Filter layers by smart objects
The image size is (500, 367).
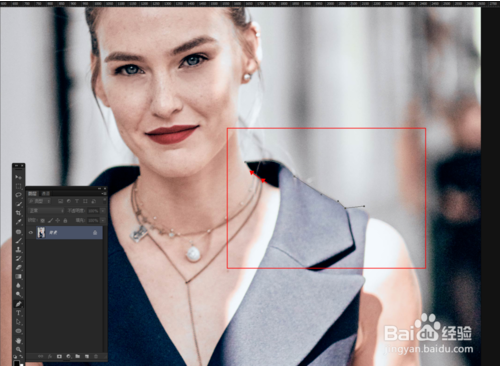click(93, 201)
